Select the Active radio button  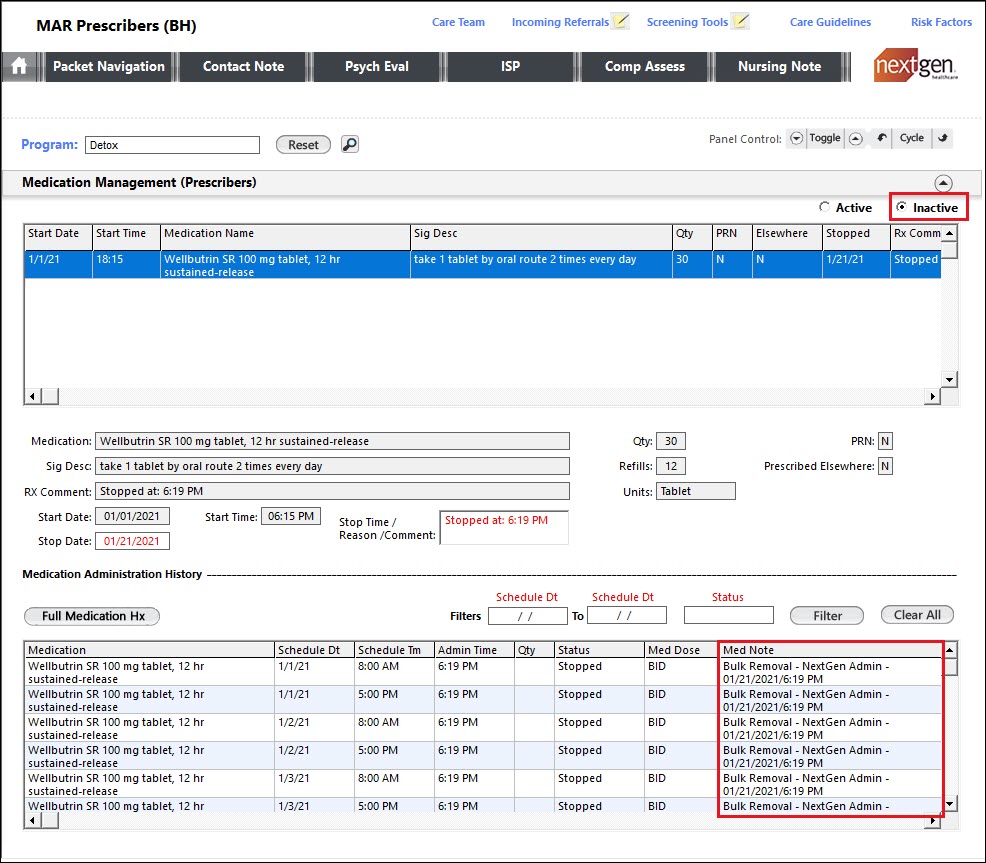(x=824, y=208)
